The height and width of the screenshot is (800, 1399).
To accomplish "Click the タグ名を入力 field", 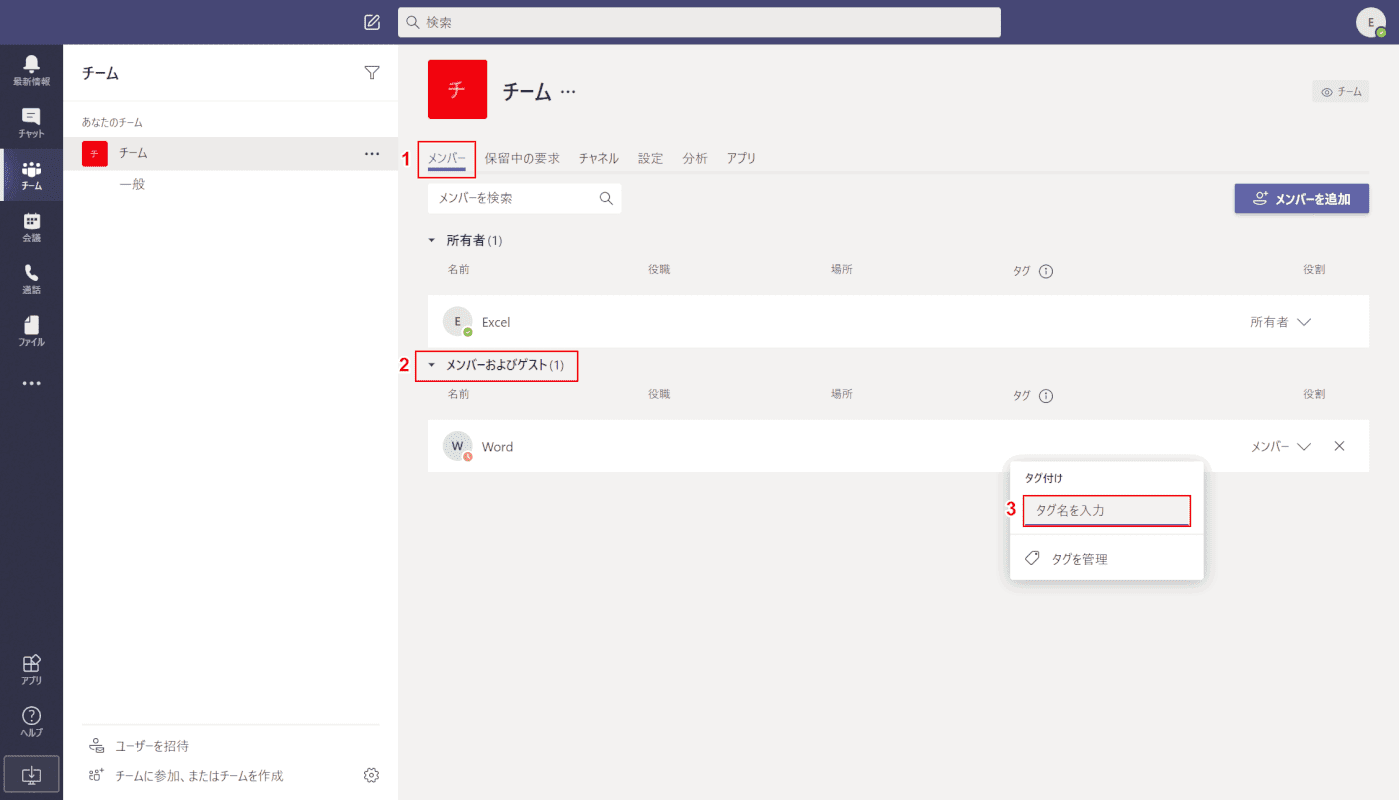I will [x=1107, y=510].
